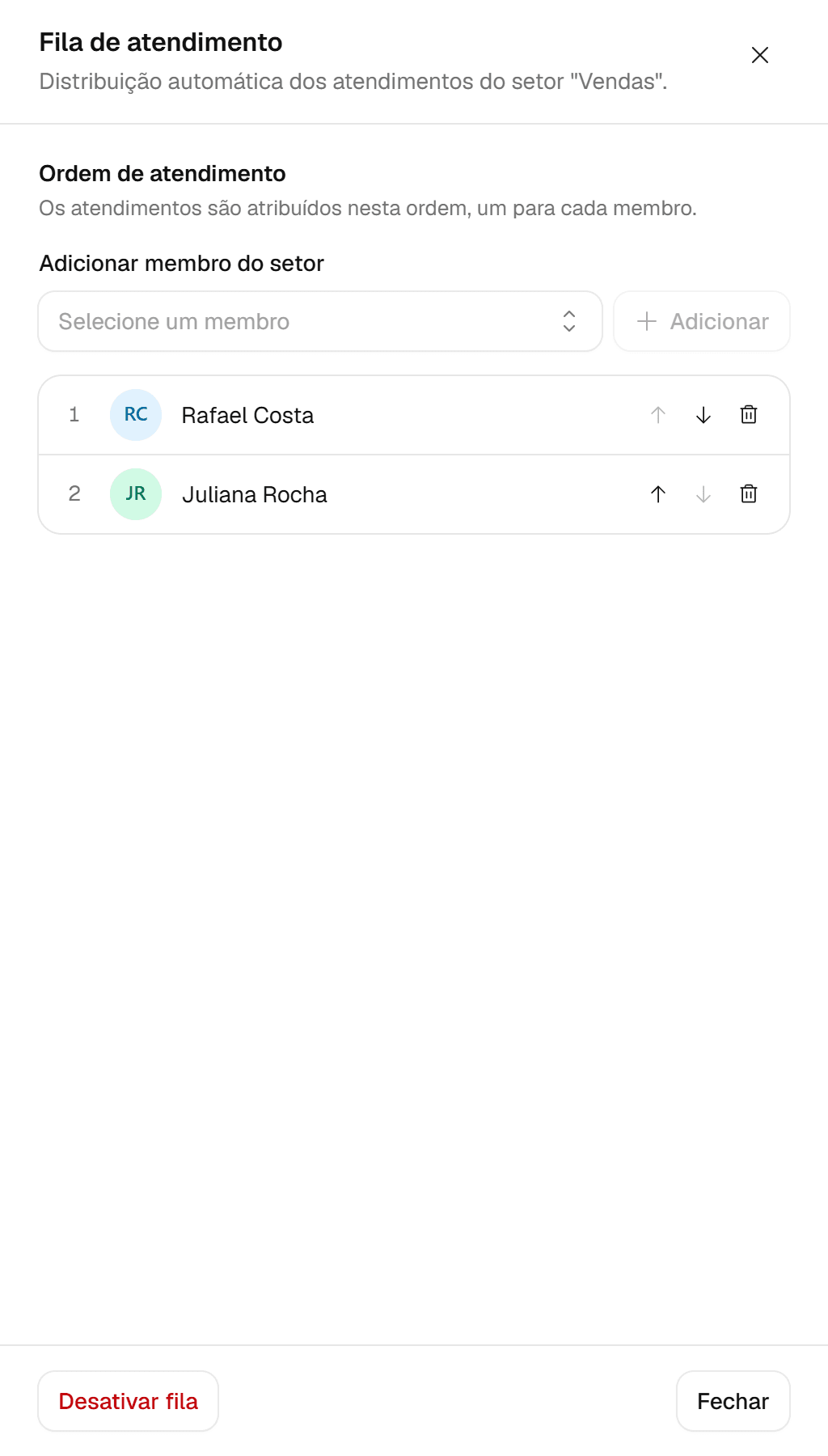
Task: Click the red Desativar fila button
Action: tap(129, 1401)
